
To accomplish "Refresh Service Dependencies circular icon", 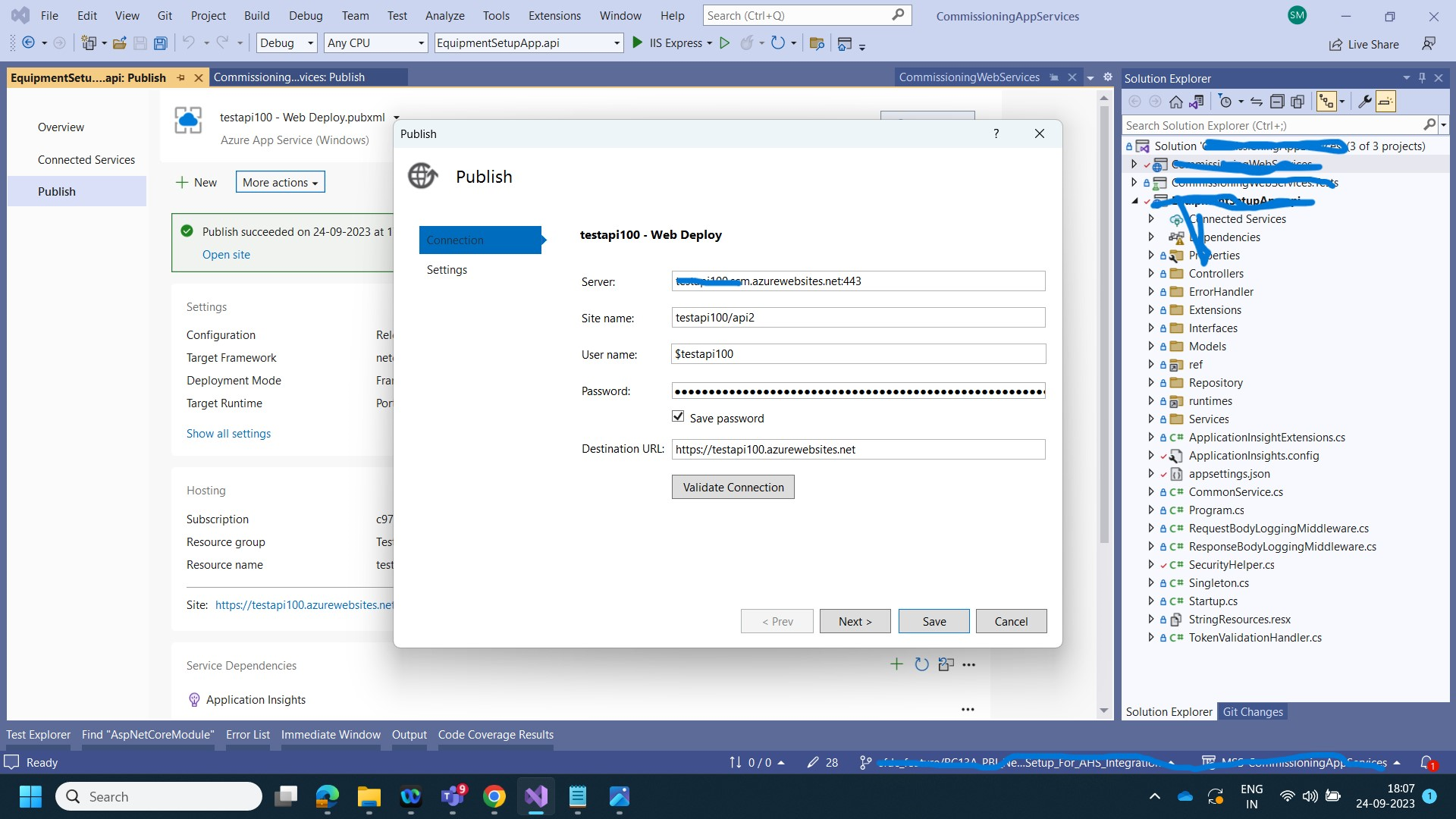I will (x=921, y=664).
